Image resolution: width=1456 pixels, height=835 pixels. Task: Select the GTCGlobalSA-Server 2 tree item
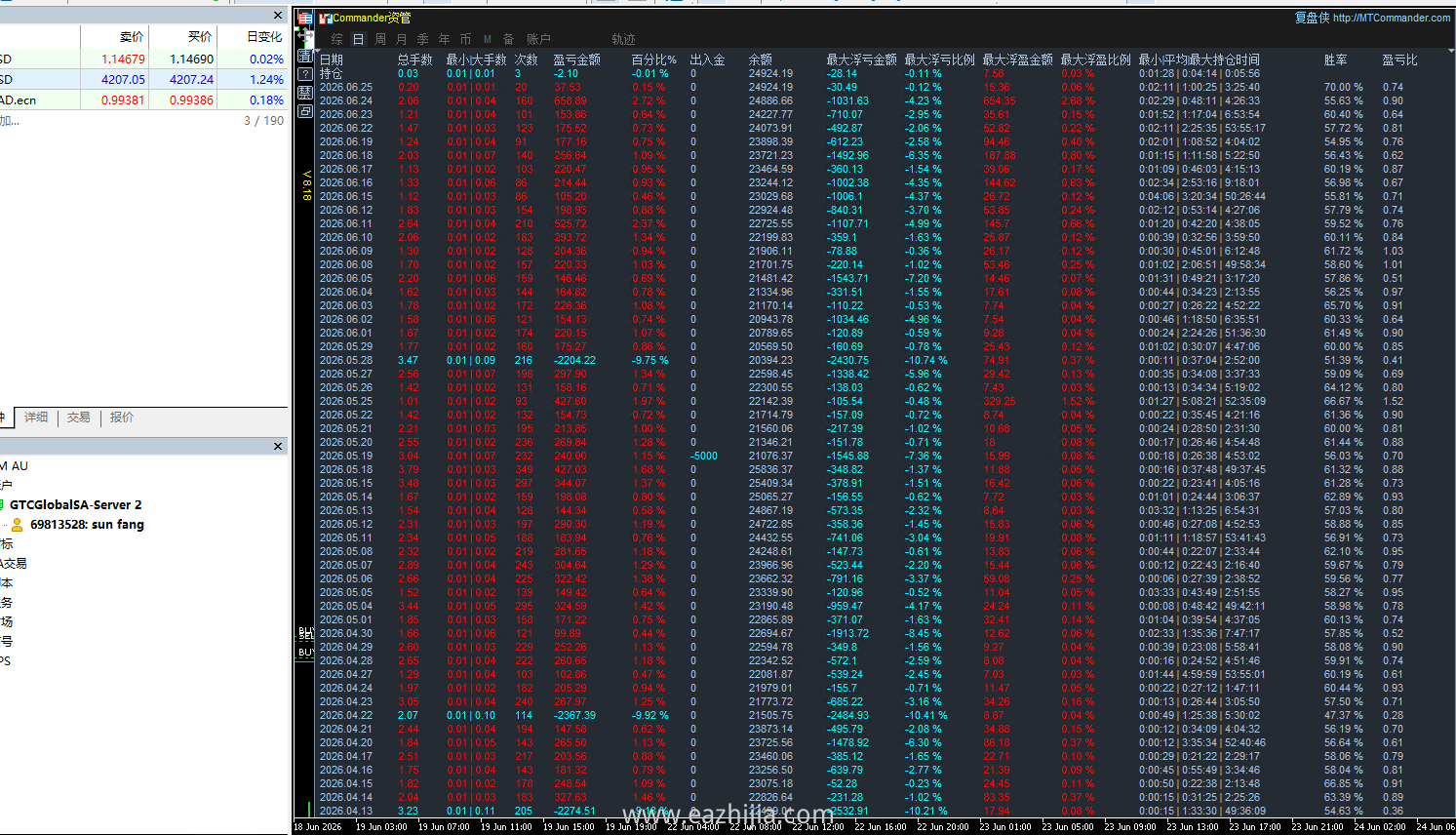pos(76,505)
